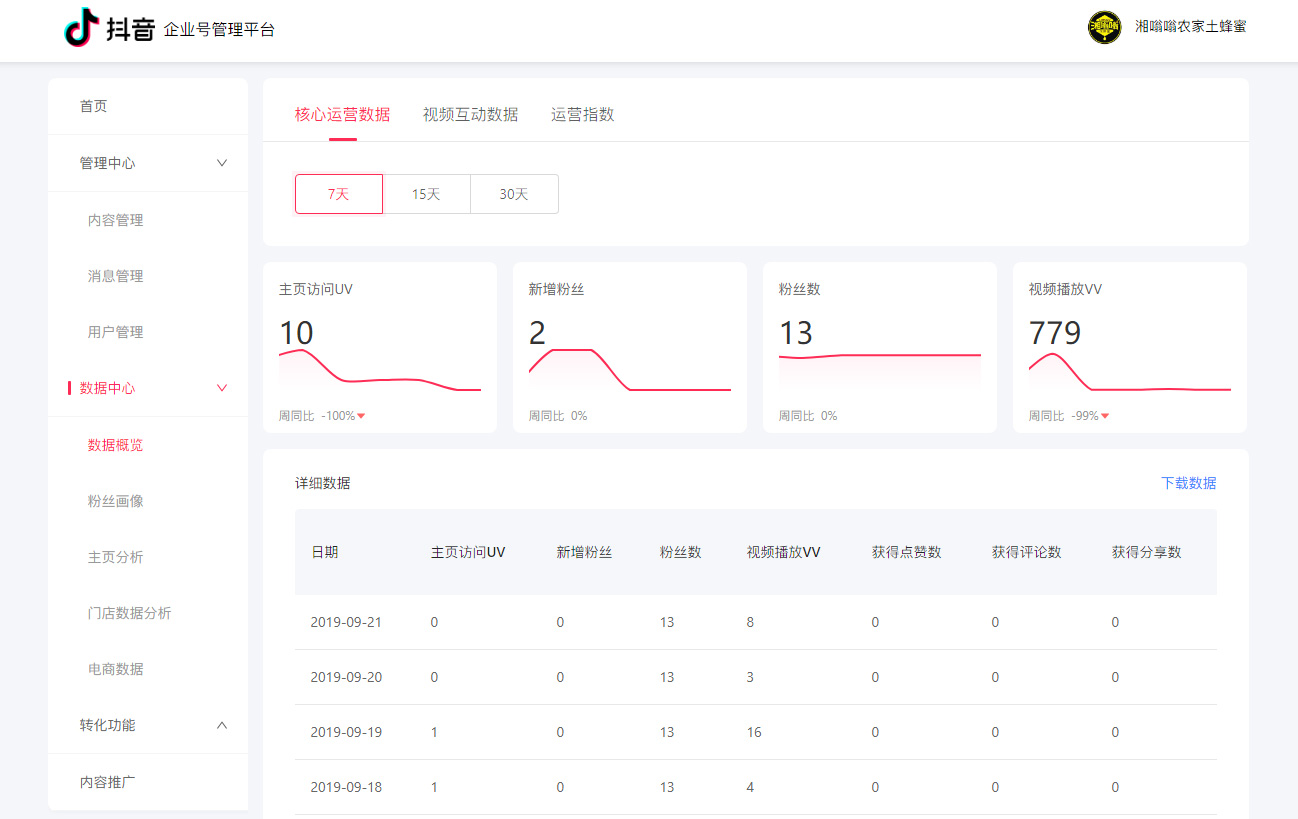Image resolution: width=1298 pixels, height=819 pixels.
Task: Click VV value 8 in 2019-09-21 row
Action: (751, 622)
